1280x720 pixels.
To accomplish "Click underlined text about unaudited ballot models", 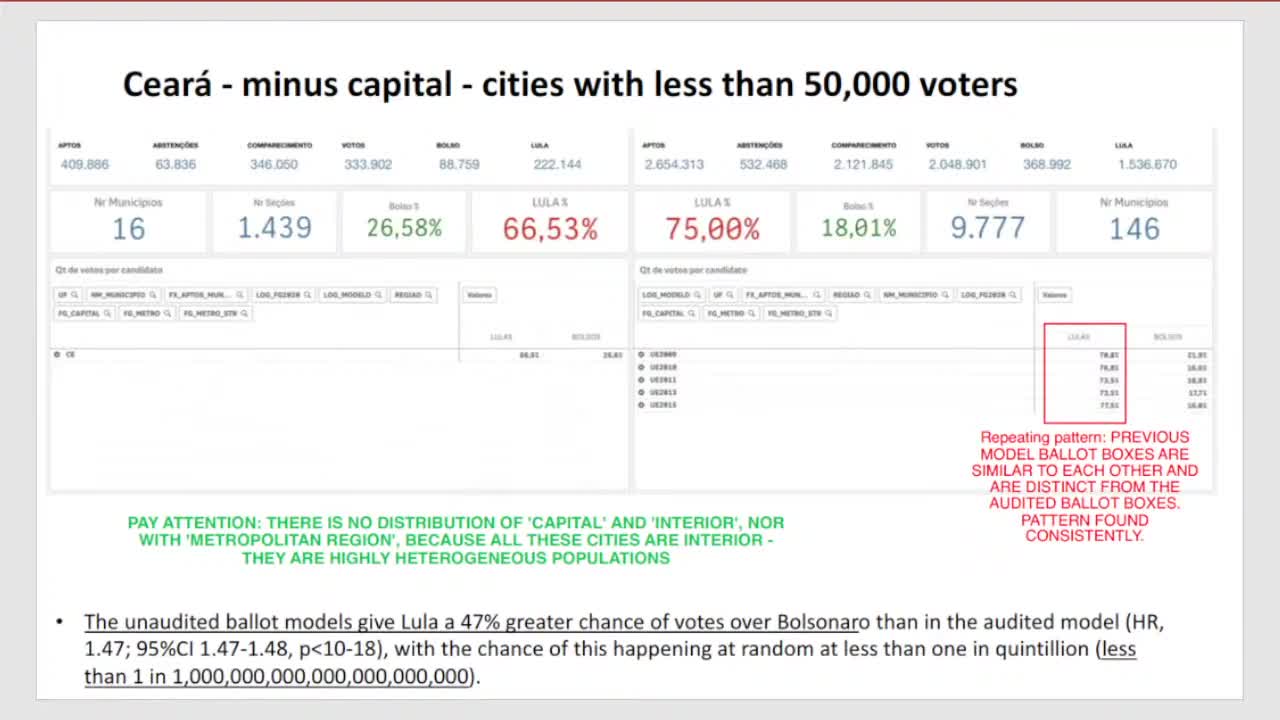I will tap(470, 622).
